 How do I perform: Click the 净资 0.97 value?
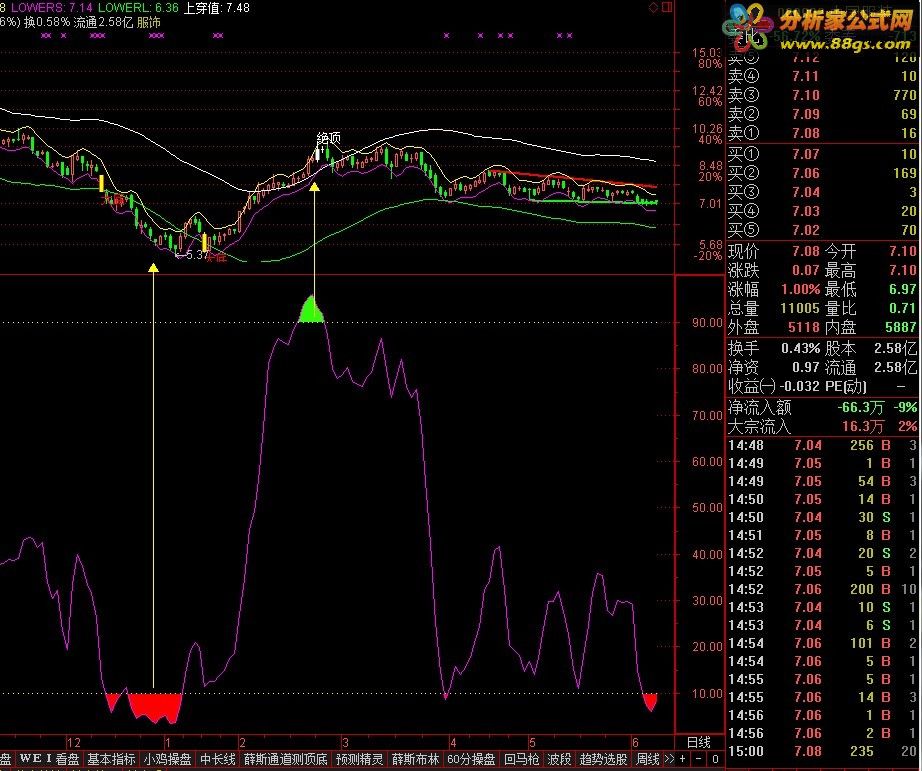pos(806,367)
